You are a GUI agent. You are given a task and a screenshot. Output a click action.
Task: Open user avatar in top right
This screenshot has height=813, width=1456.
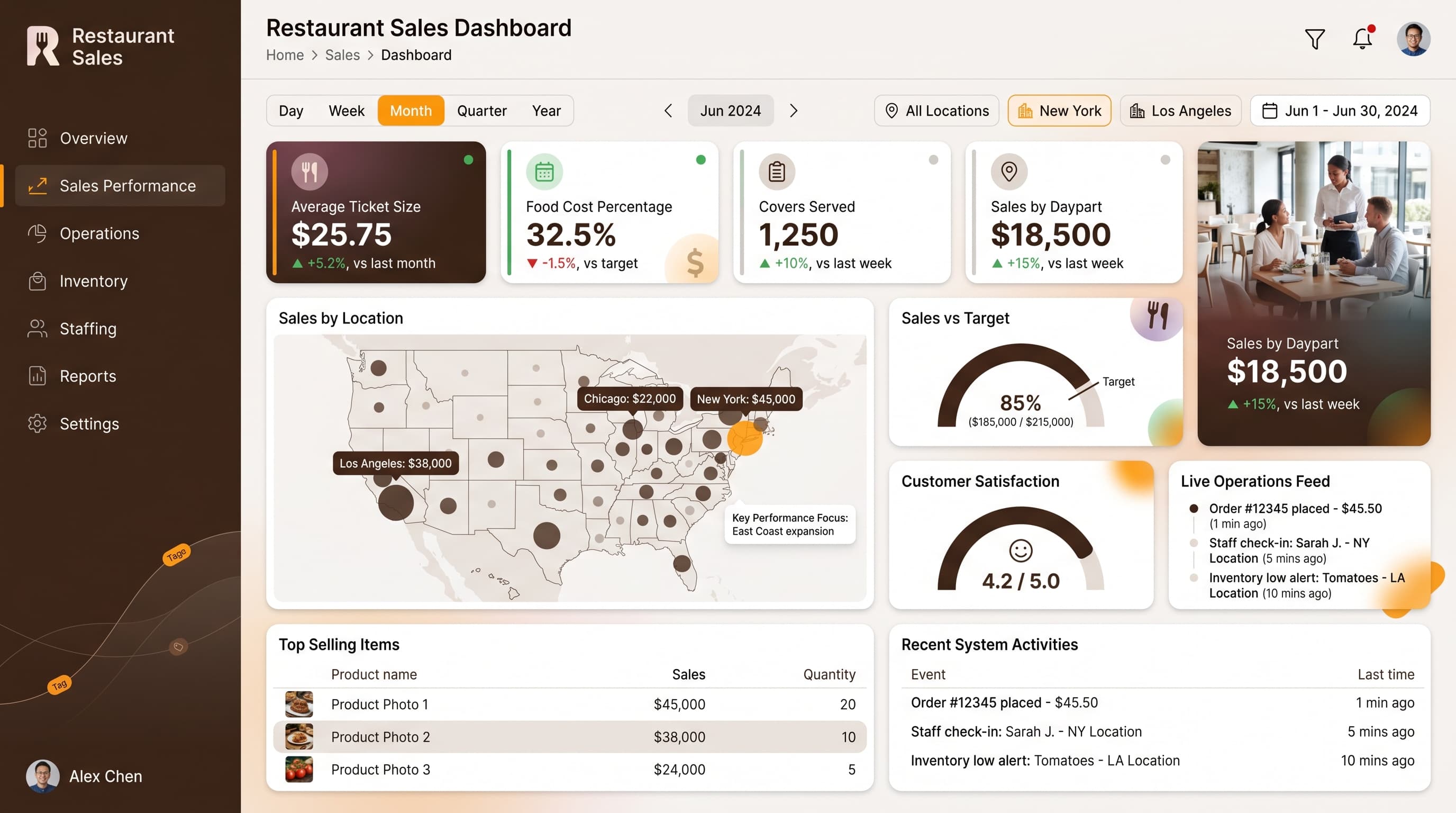pyautogui.click(x=1413, y=39)
